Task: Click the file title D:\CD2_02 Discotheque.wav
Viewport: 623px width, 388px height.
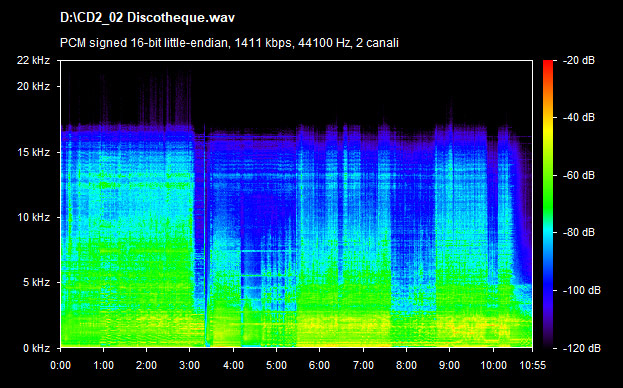Action: [x=147, y=18]
